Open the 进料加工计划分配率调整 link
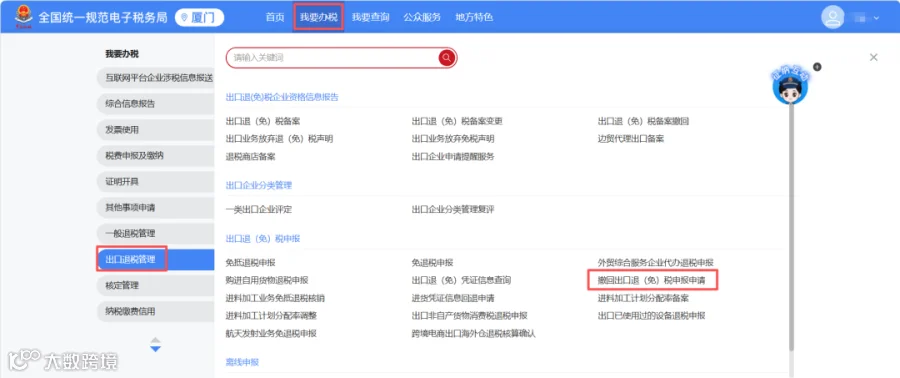The width and height of the screenshot is (900, 378). point(271,315)
